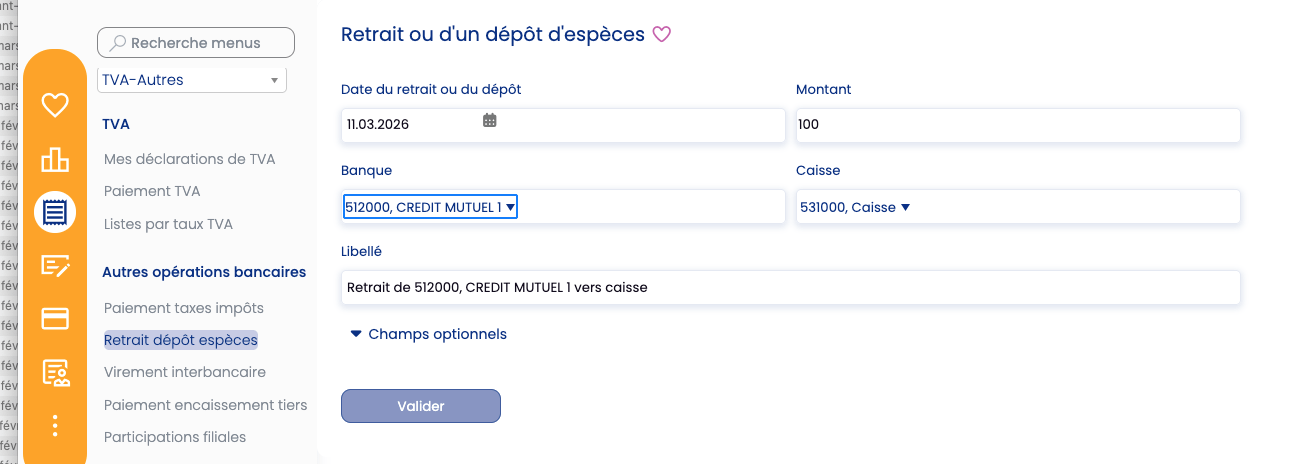This screenshot has width=1296, height=464.
Task: Add page to favorites with pink heart
Action: (x=661, y=35)
